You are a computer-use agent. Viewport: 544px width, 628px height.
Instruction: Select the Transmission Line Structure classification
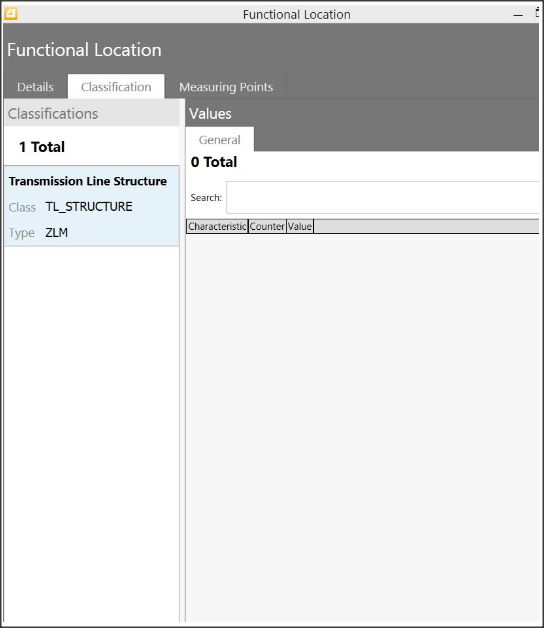click(91, 206)
